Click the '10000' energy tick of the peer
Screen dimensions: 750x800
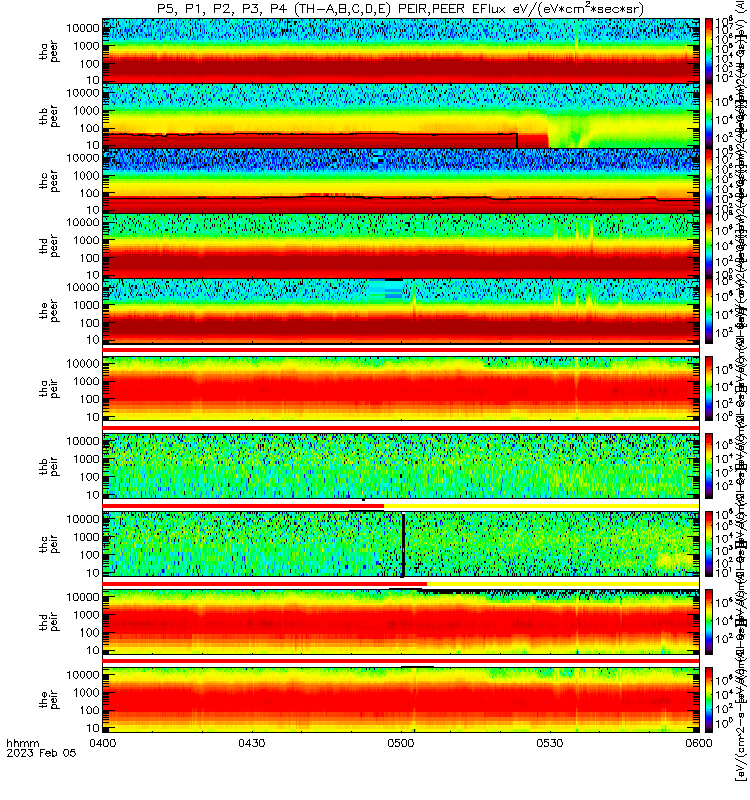(x=83, y=287)
